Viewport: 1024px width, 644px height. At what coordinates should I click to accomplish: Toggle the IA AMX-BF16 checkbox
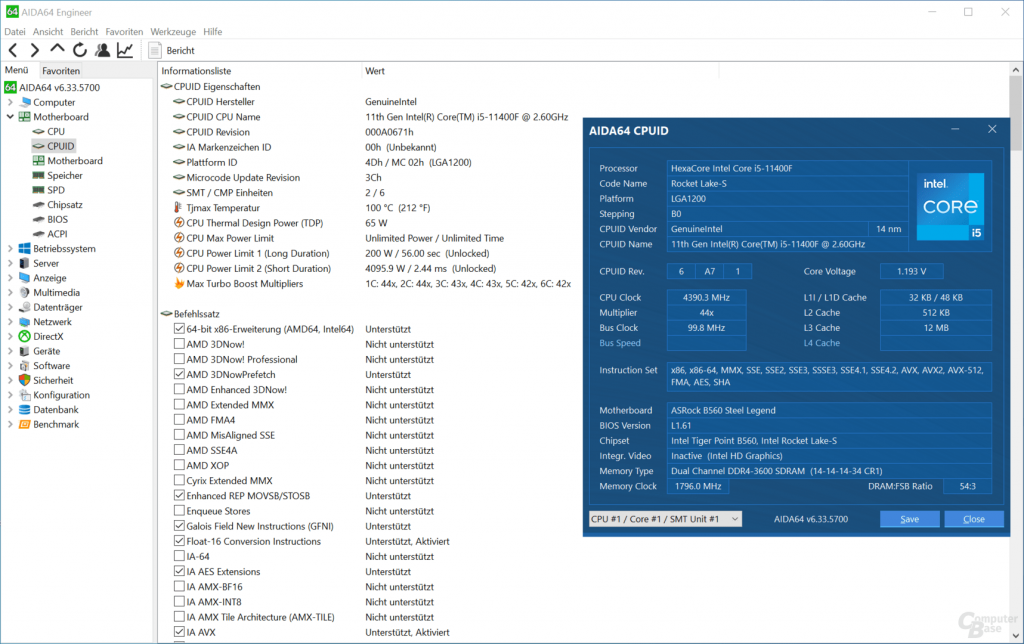point(179,587)
